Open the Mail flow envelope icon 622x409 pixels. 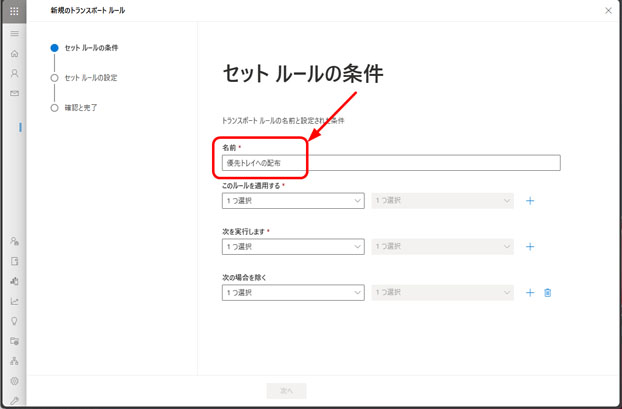14,93
